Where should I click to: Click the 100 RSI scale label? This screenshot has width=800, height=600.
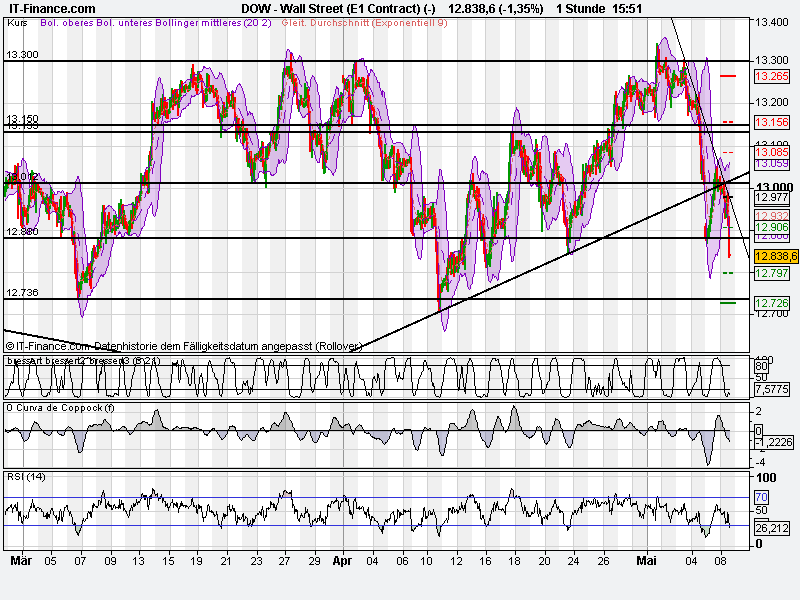(x=766, y=478)
